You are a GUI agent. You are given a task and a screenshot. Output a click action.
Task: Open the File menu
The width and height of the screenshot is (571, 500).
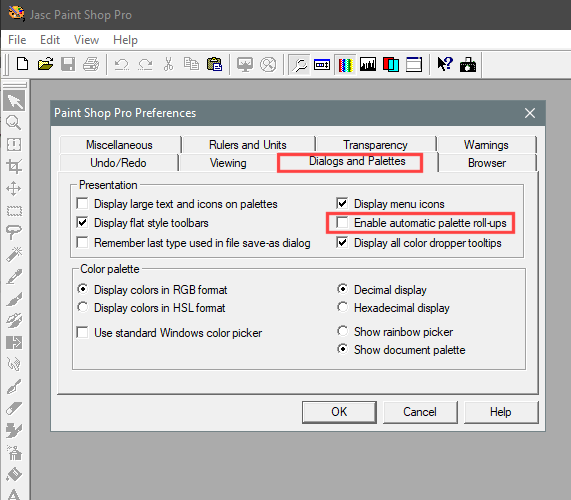click(x=17, y=40)
